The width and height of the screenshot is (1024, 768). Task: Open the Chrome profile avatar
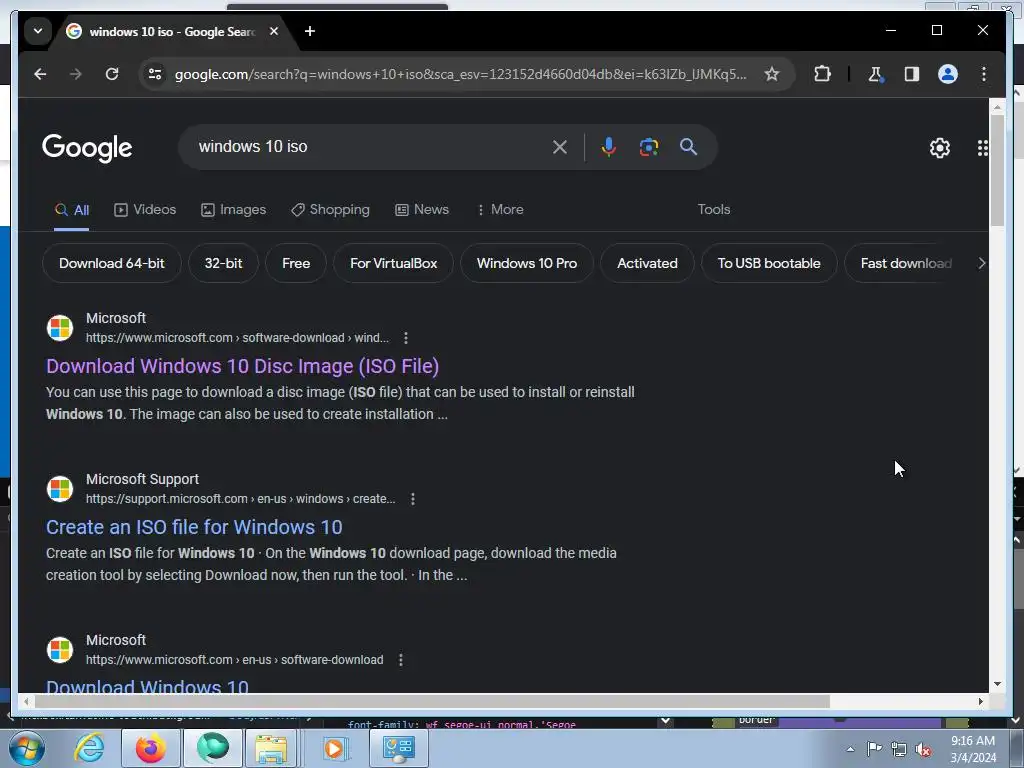pos(948,74)
